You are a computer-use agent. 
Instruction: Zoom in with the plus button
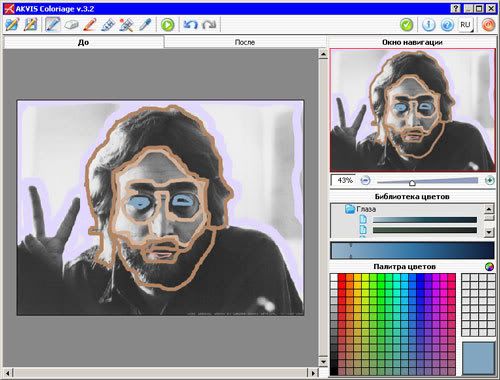coord(489,180)
